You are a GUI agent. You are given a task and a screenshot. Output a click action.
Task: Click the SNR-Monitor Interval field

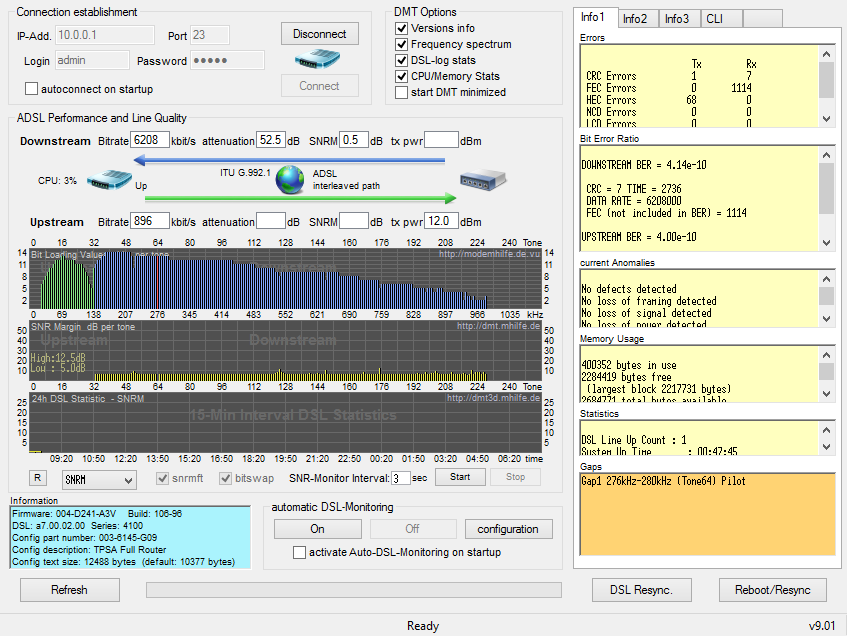(x=401, y=478)
